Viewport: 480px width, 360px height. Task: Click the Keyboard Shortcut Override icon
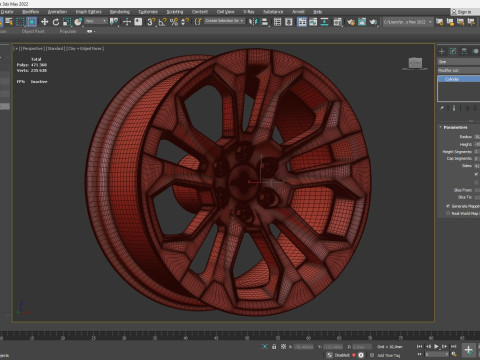pyautogui.click(x=138, y=22)
